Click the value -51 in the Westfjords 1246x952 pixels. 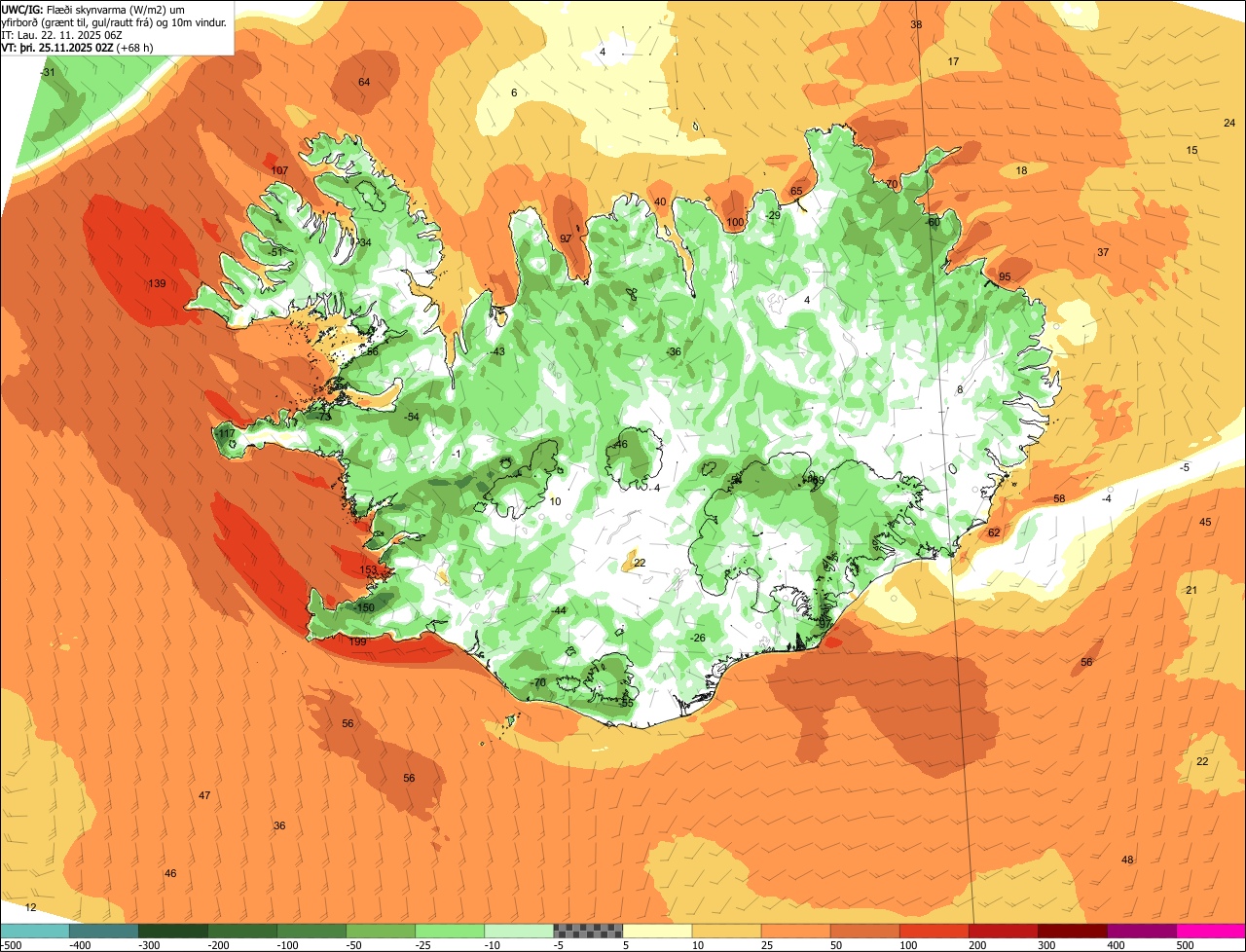275,253
